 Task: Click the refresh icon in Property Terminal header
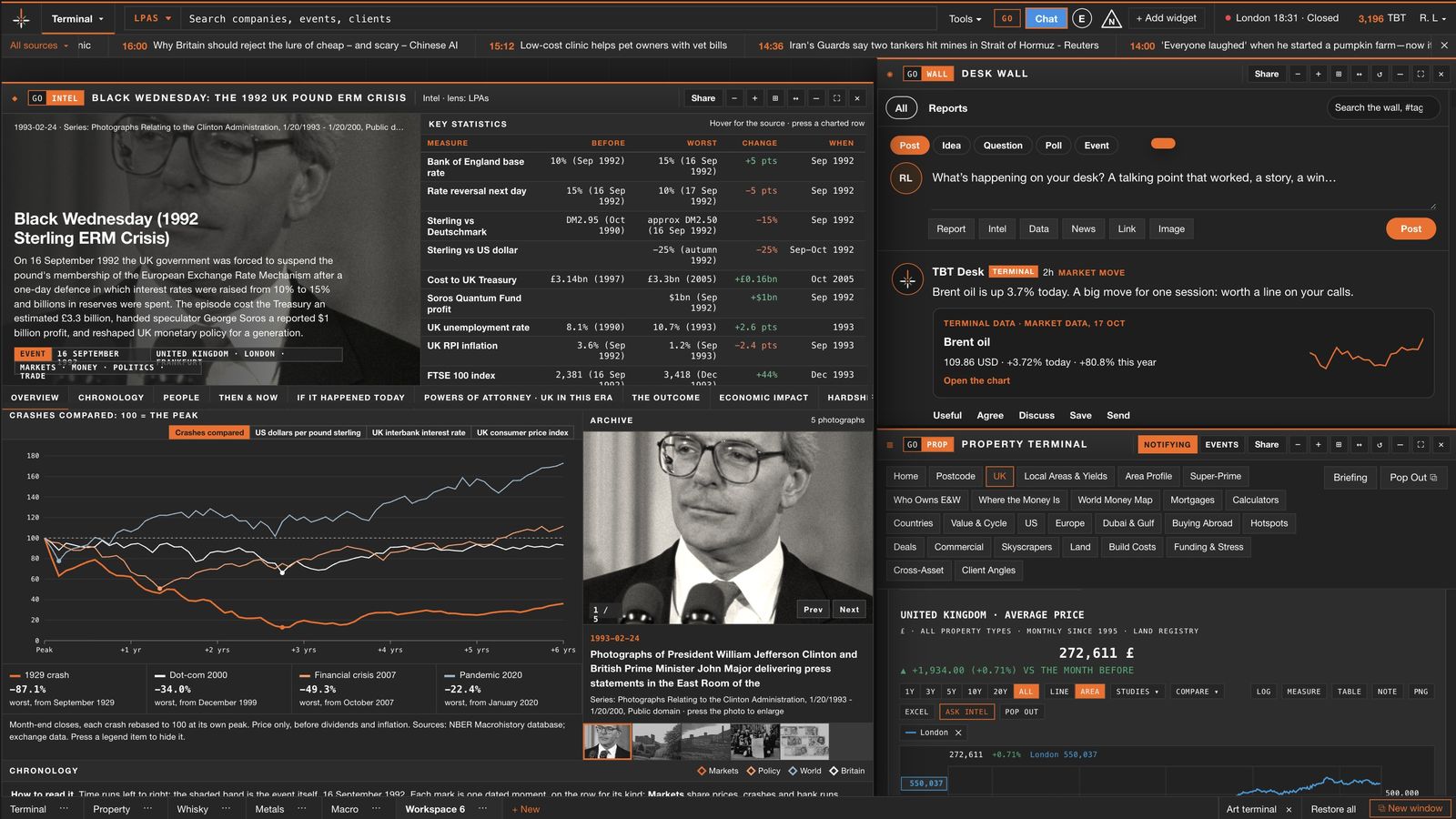tap(1380, 444)
